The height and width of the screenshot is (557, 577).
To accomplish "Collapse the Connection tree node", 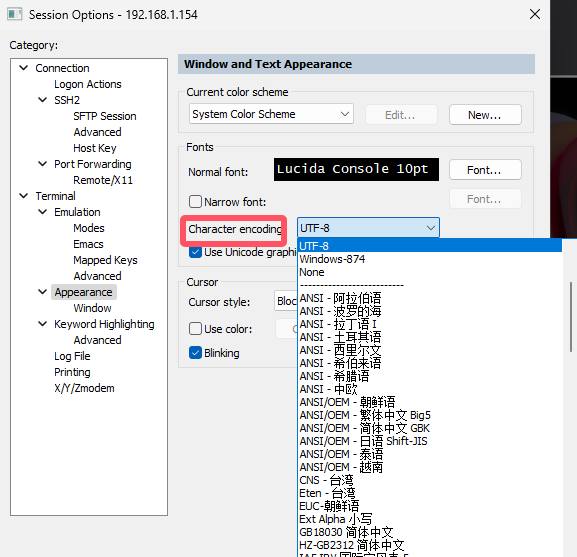I will [24, 68].
